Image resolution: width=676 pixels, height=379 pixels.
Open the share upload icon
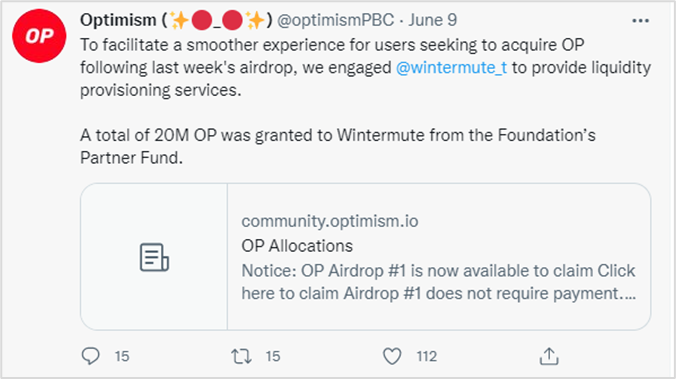[x=549, y=356]
